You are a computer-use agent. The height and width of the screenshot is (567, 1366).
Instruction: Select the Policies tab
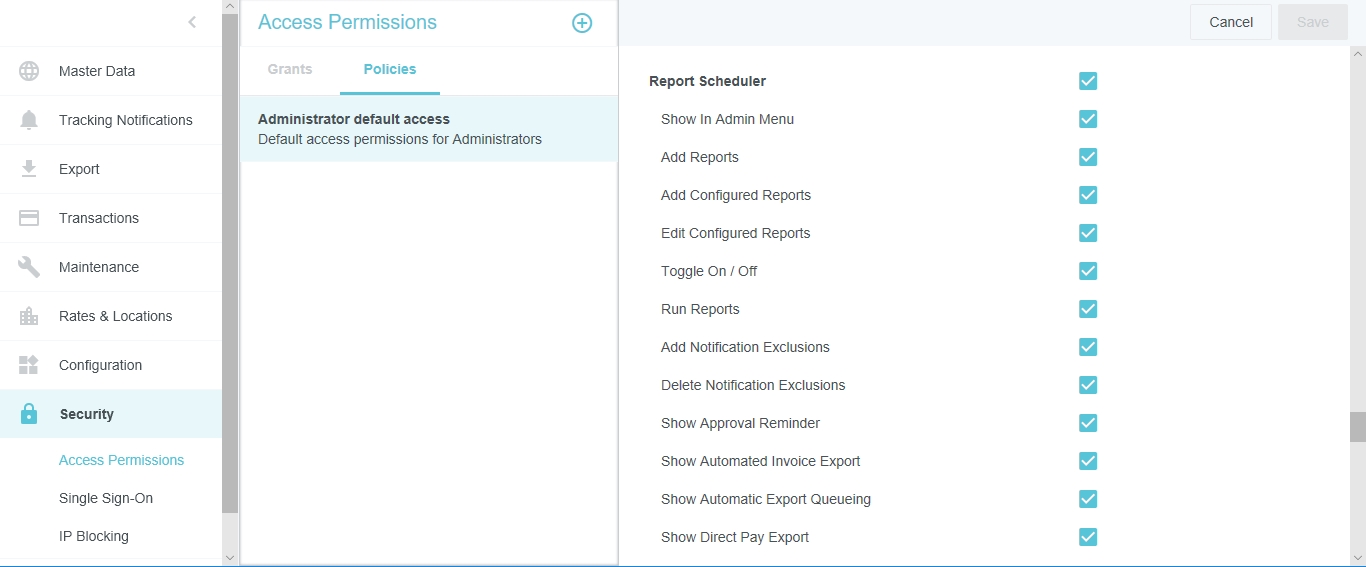point(390,69)
